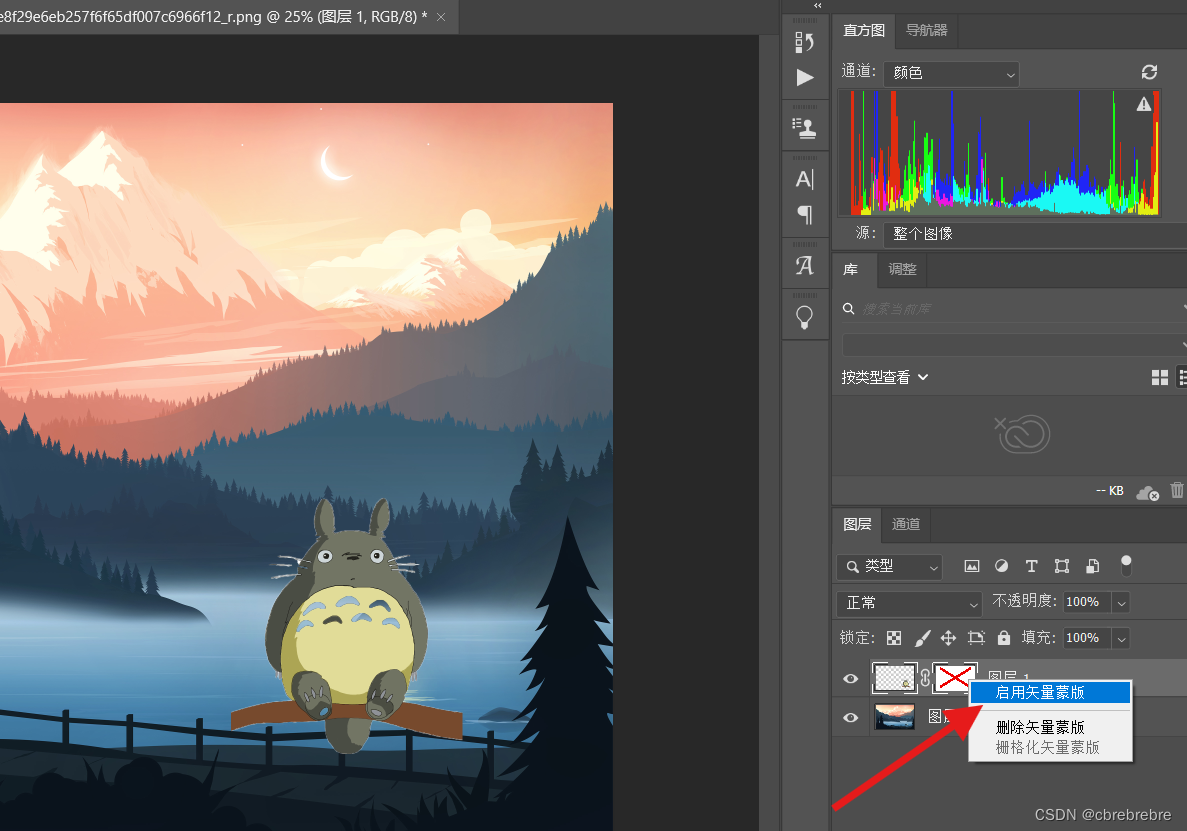Screen dimensions: 1187x831
Task: Filter layers by shape layers icon
Action: pyautogui.click(x=1062, y=566)
